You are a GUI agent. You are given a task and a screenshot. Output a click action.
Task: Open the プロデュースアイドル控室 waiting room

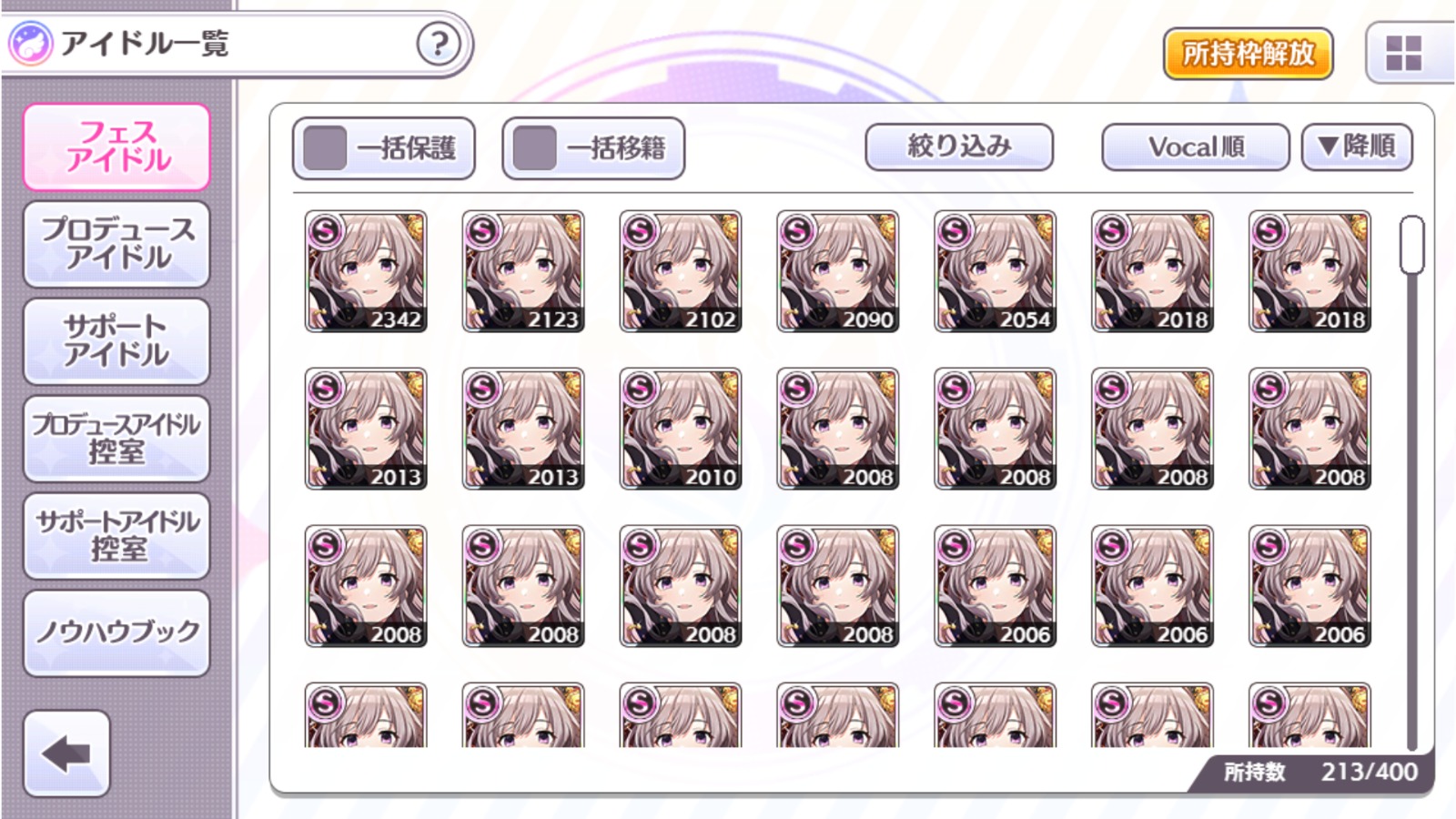point(116,439)
